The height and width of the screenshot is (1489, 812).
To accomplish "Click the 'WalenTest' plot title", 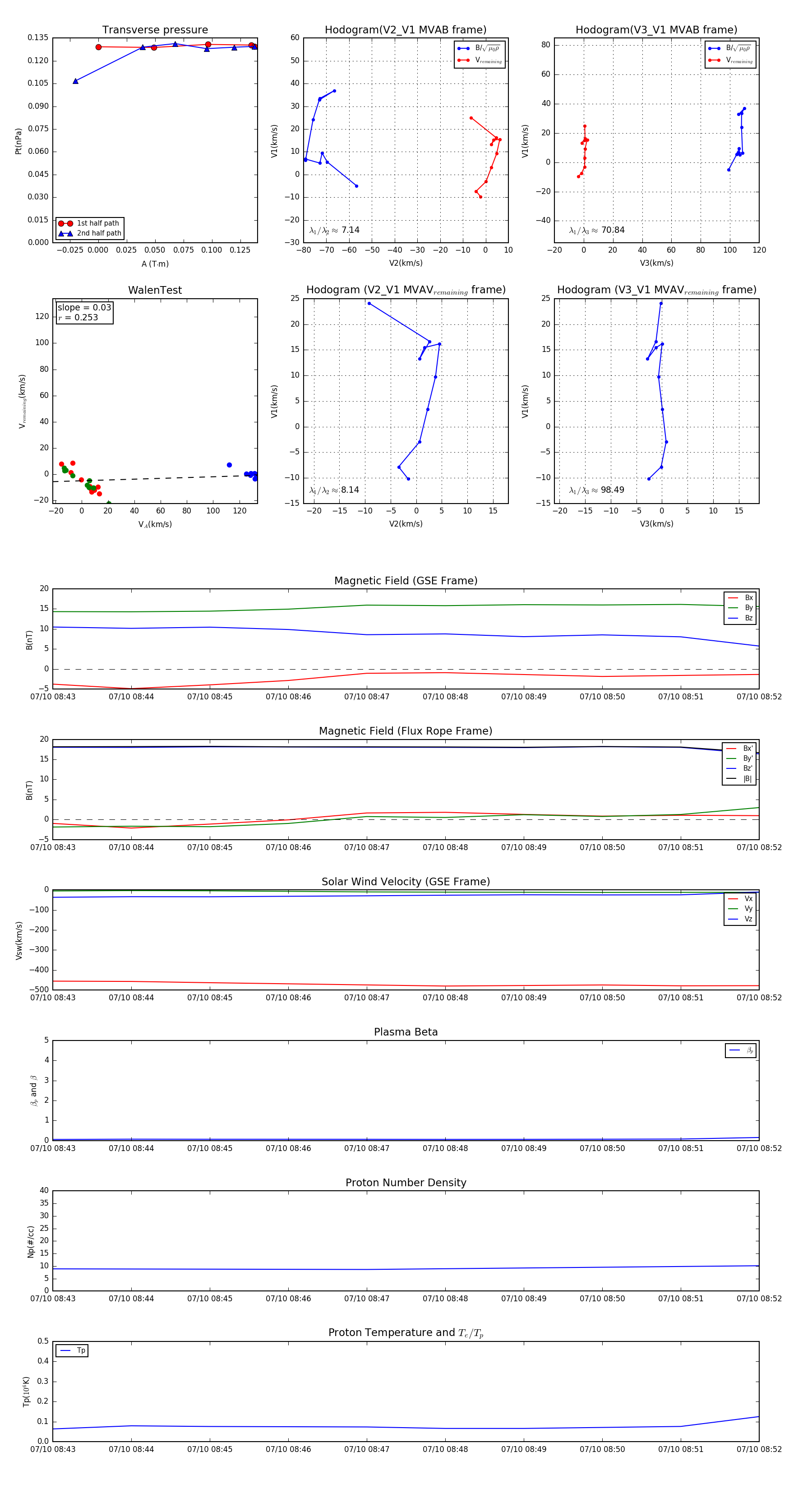I will click(155, 290).
